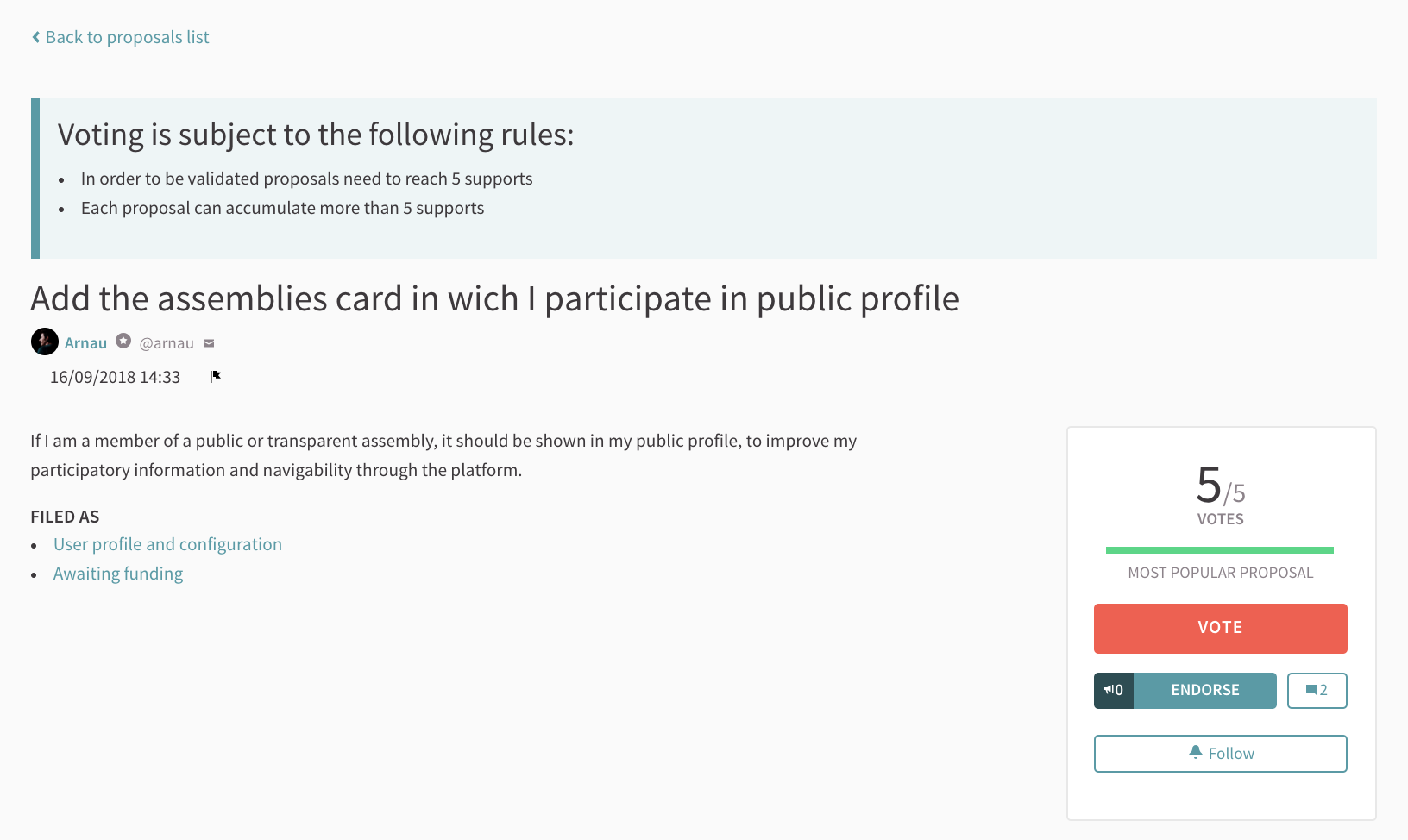Click the 16/09/2018 14:33 publication date
1408x840 pixels.
[x=115, y=377]
